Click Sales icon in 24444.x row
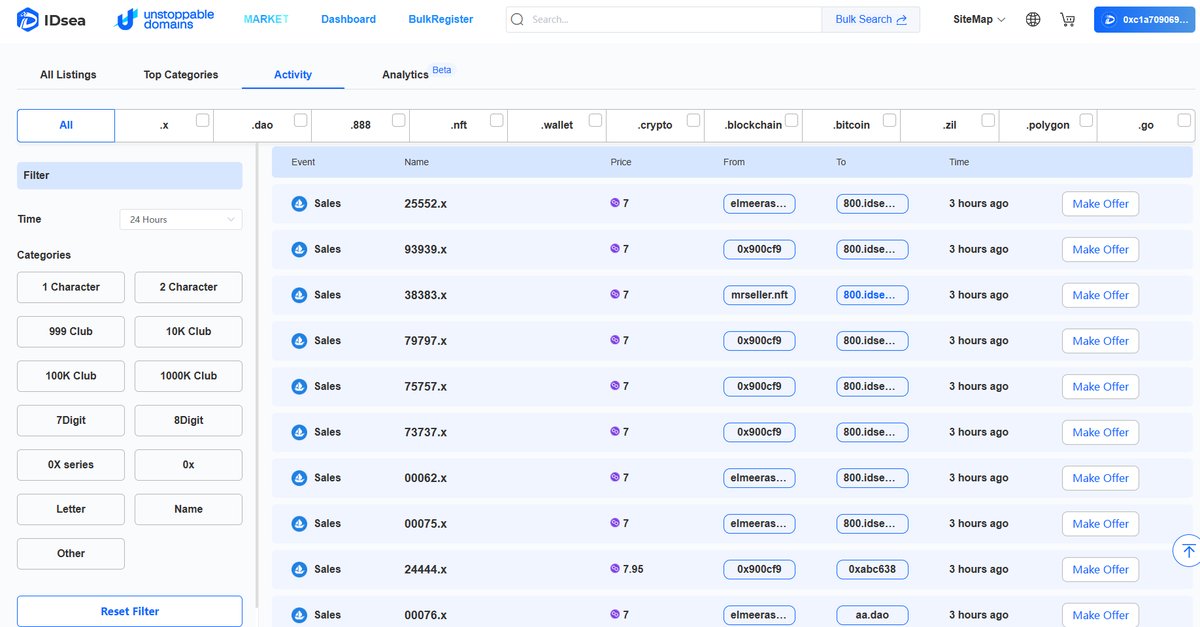 click(x=299, y=569)
